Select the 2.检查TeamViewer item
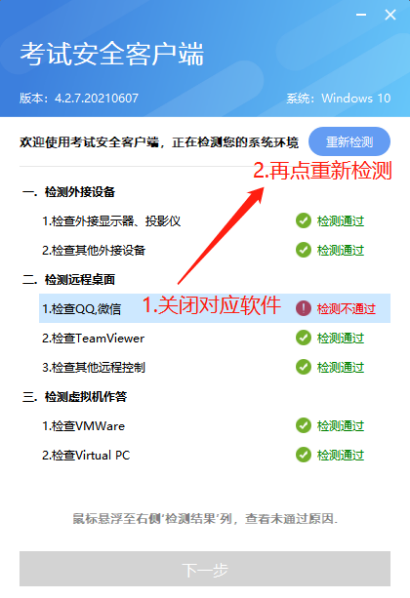 (93, 338)
